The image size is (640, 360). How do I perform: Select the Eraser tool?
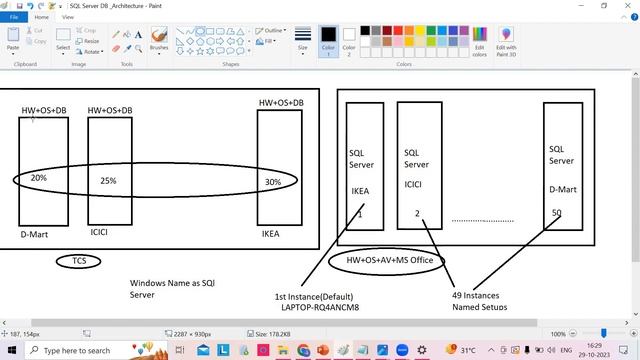[116, 49]
